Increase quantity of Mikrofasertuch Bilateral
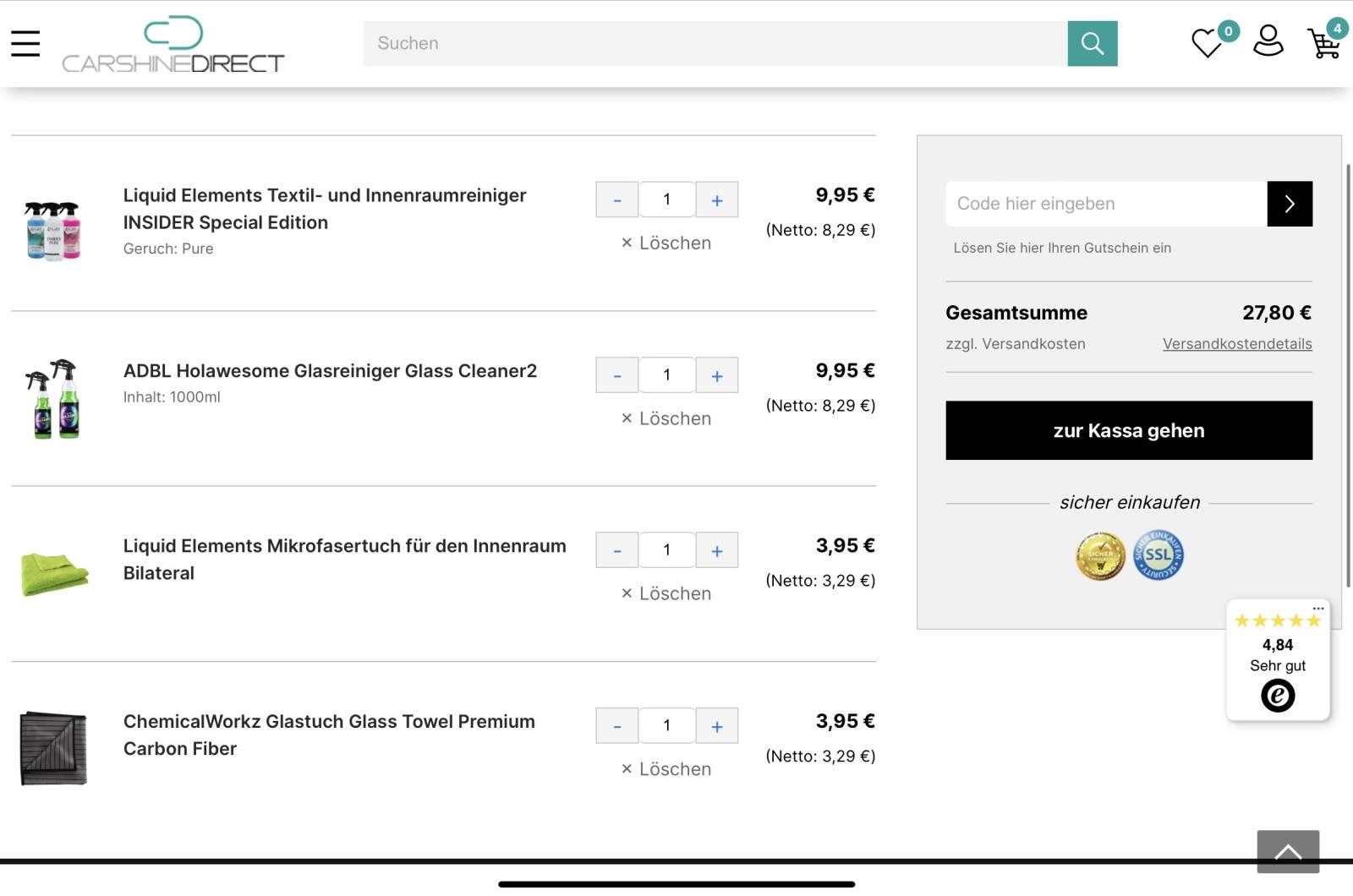Viewport: 1353px width, 896px height. pyautogui.click(x=717, y=550)
